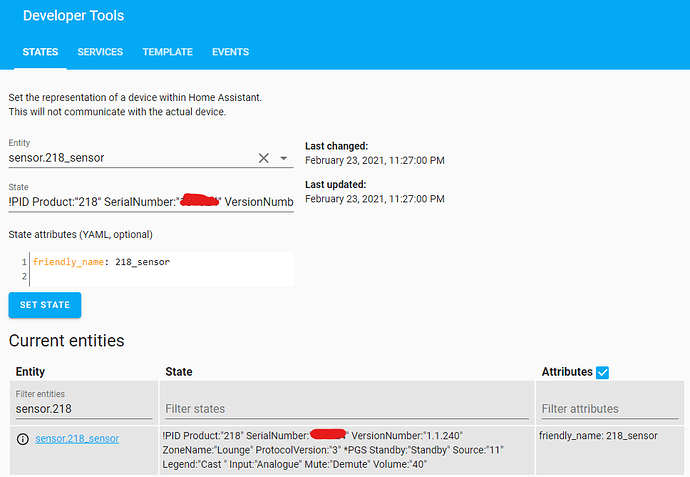Switch to the SERVICES tab
This screenshot has width=690, height=477.
pos(100,52)
